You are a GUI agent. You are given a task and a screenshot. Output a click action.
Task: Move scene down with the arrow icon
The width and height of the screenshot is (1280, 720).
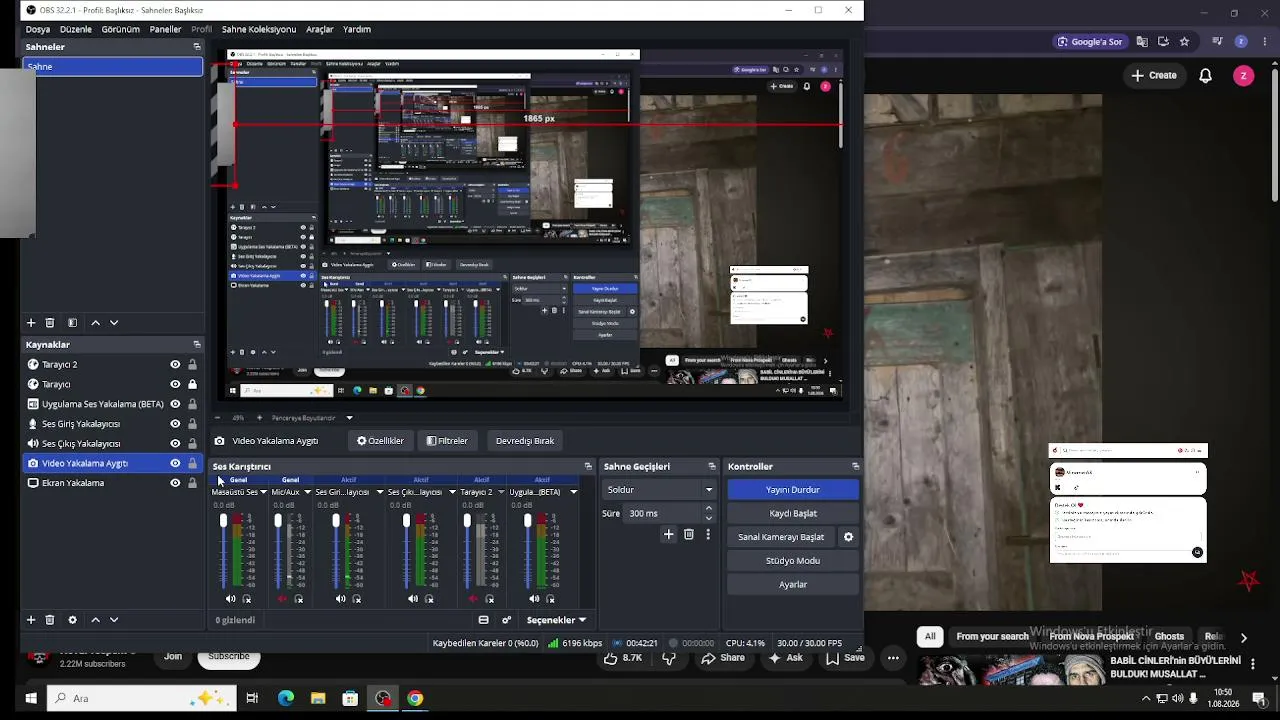(114, 323)
